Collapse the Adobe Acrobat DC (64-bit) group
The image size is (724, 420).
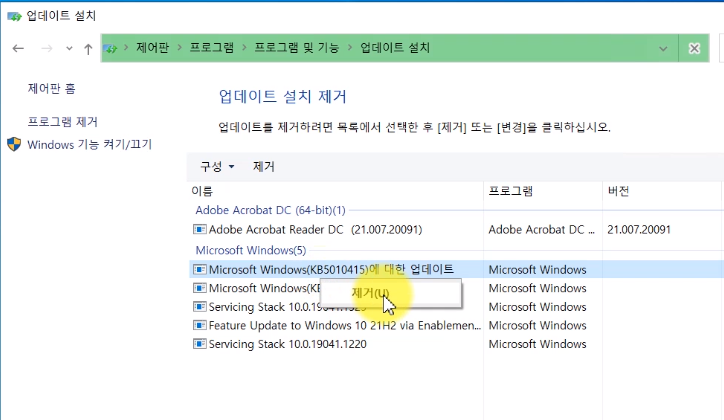click(270, 210)
